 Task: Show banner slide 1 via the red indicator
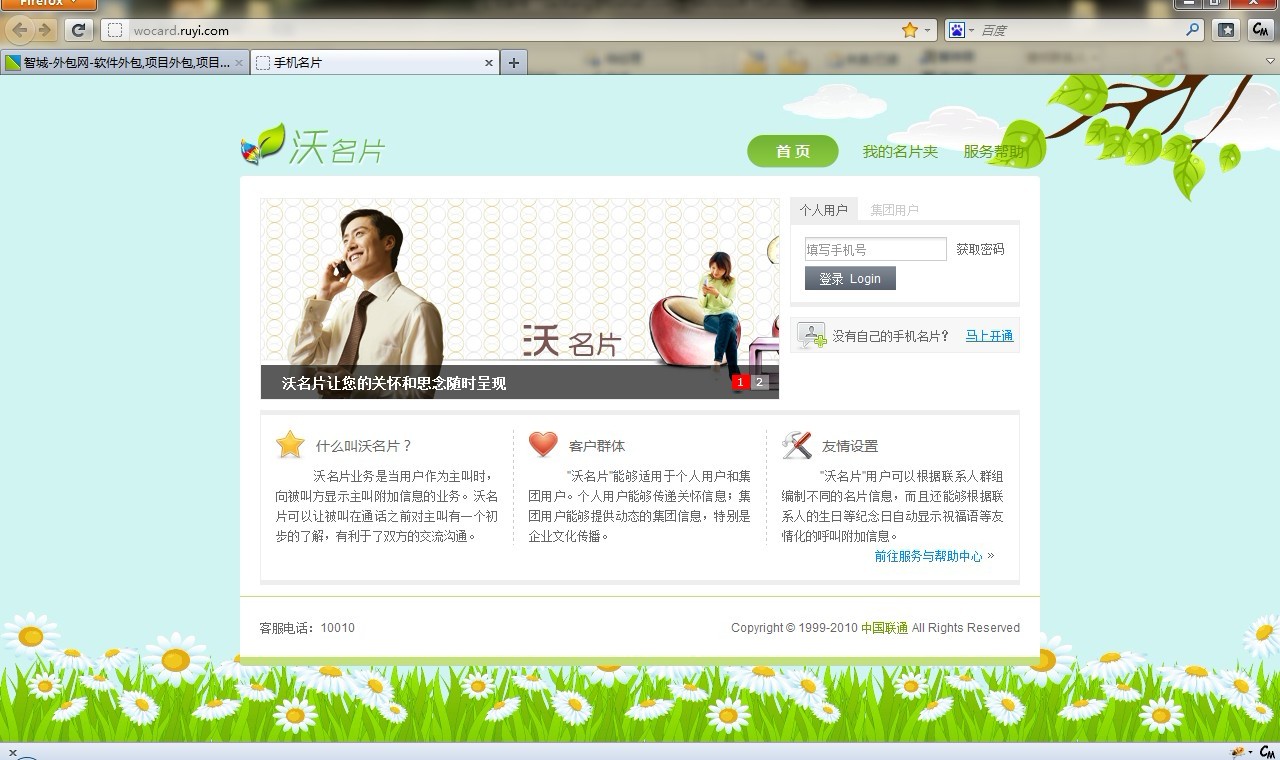741,382
